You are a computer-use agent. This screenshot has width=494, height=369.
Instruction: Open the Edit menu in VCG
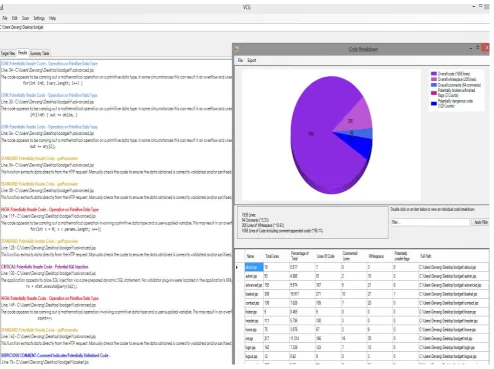[x=15, y=18]
